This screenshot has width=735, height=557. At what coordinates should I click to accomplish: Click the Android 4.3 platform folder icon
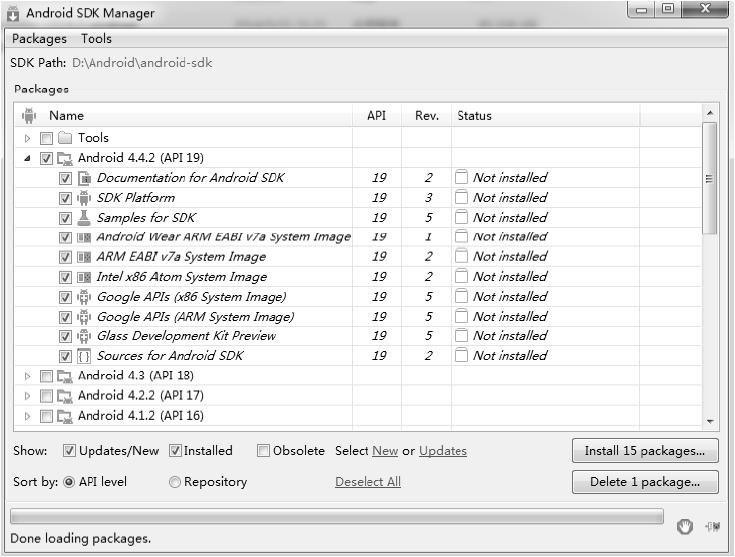tap(65, 376)
